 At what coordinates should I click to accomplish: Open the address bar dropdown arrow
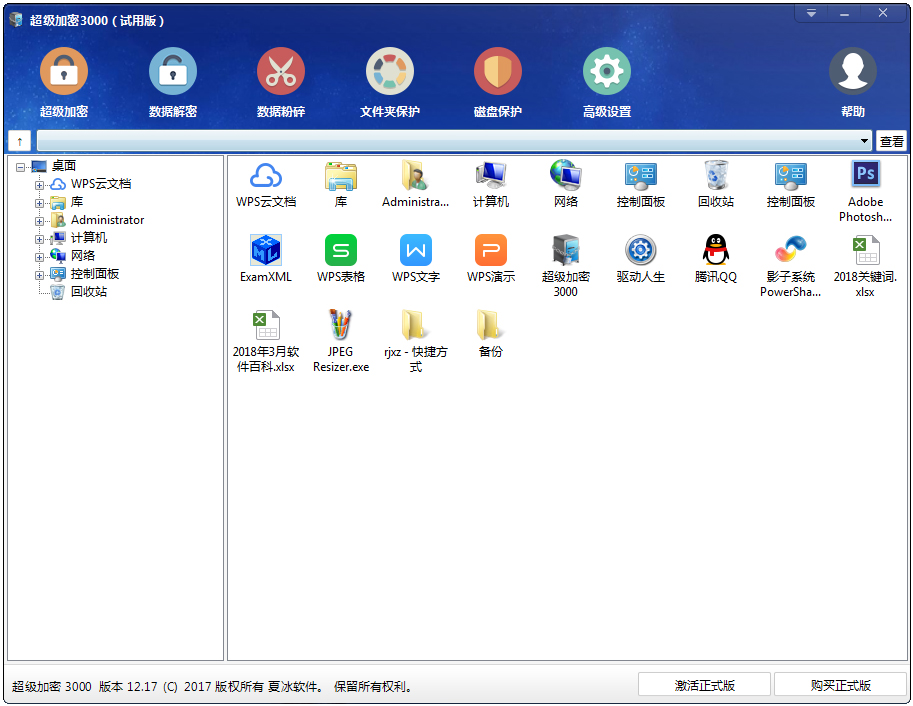tap(864, 142)
